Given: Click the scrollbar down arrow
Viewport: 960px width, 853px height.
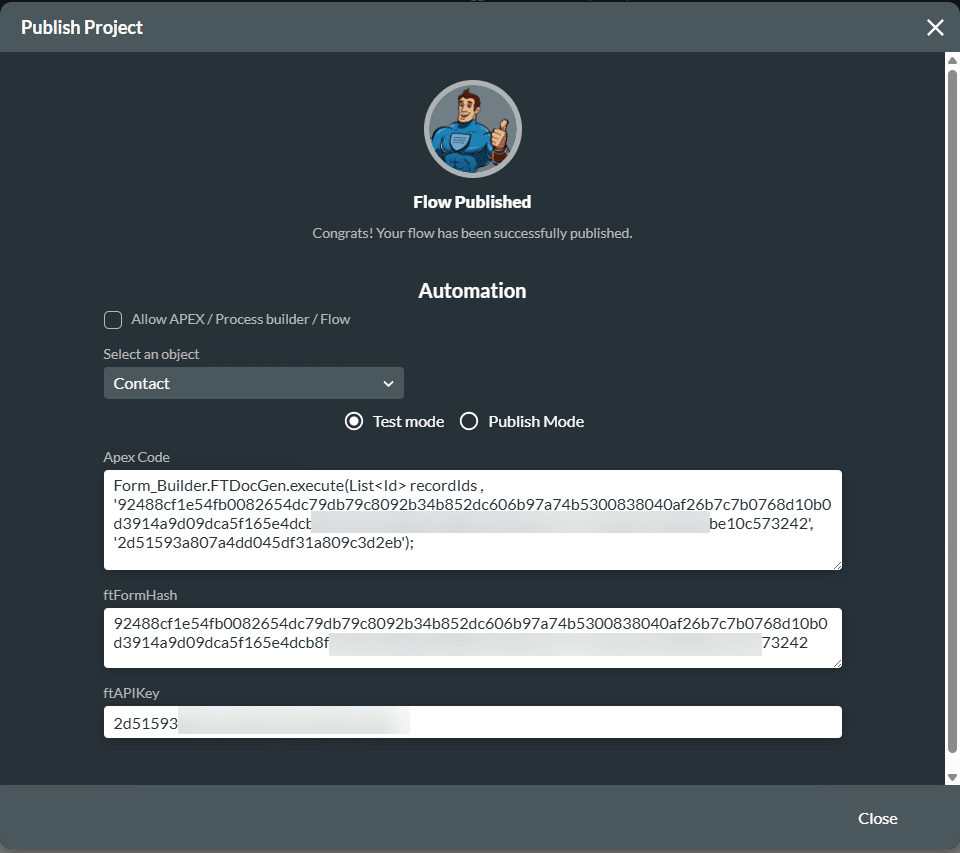Looking at the screenshot, I should (952, 775).
